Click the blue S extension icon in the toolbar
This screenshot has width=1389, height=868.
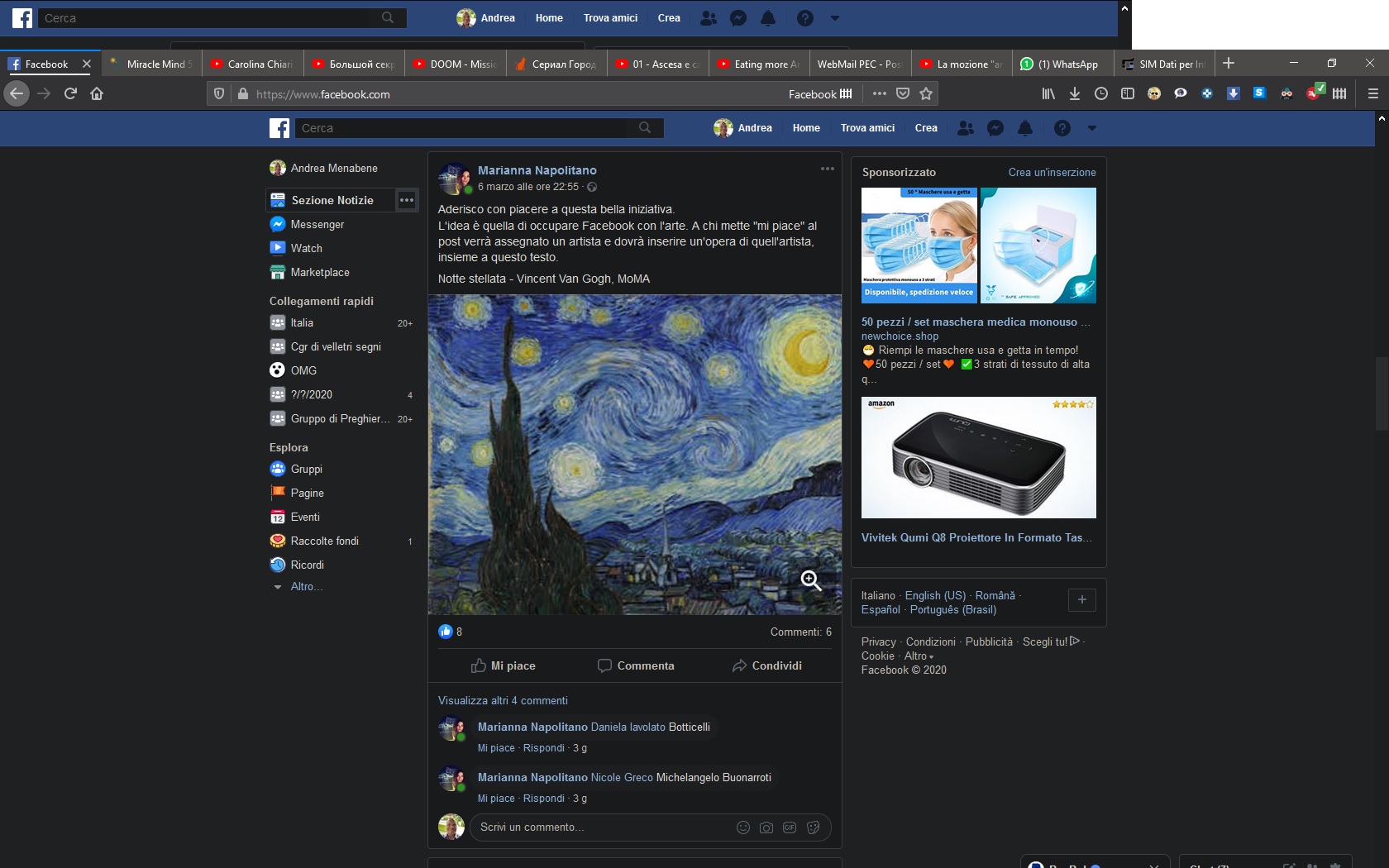(x=1259, y=93)
